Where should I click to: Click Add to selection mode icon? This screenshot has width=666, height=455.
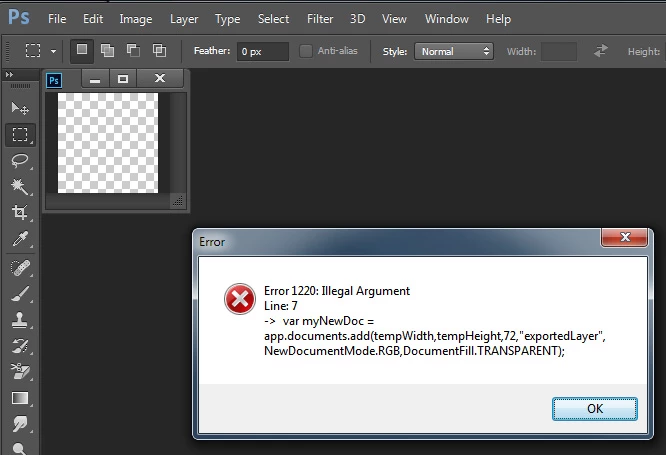[x=107, y=51]
